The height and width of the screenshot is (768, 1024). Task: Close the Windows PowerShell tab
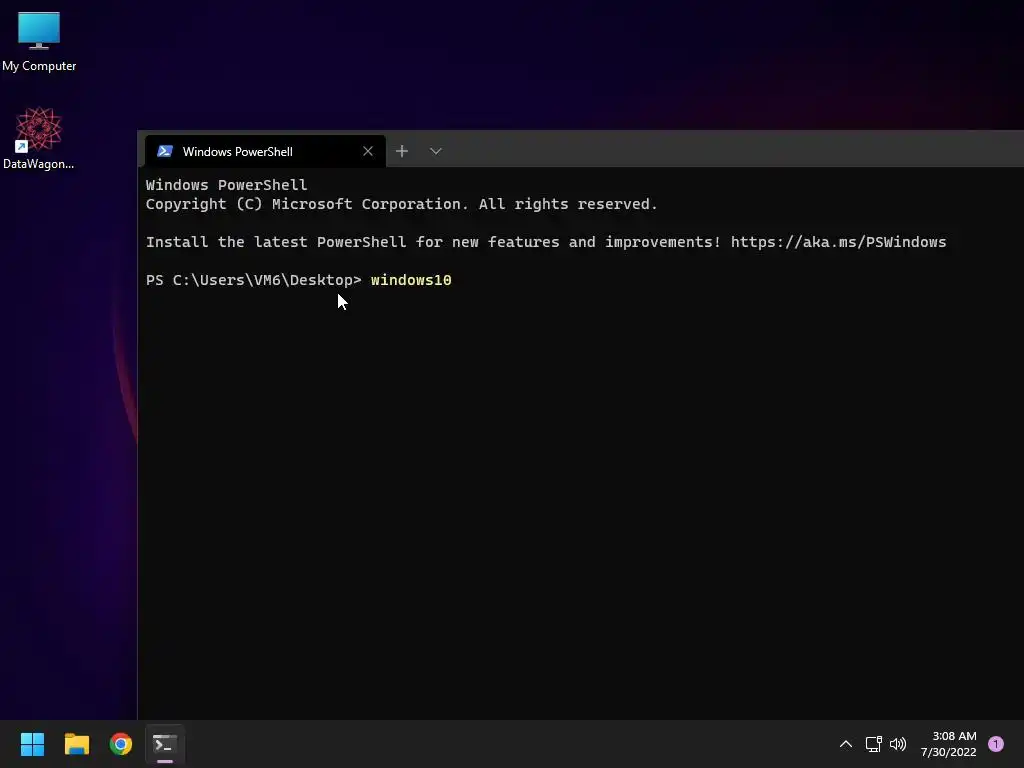[368, 152]
